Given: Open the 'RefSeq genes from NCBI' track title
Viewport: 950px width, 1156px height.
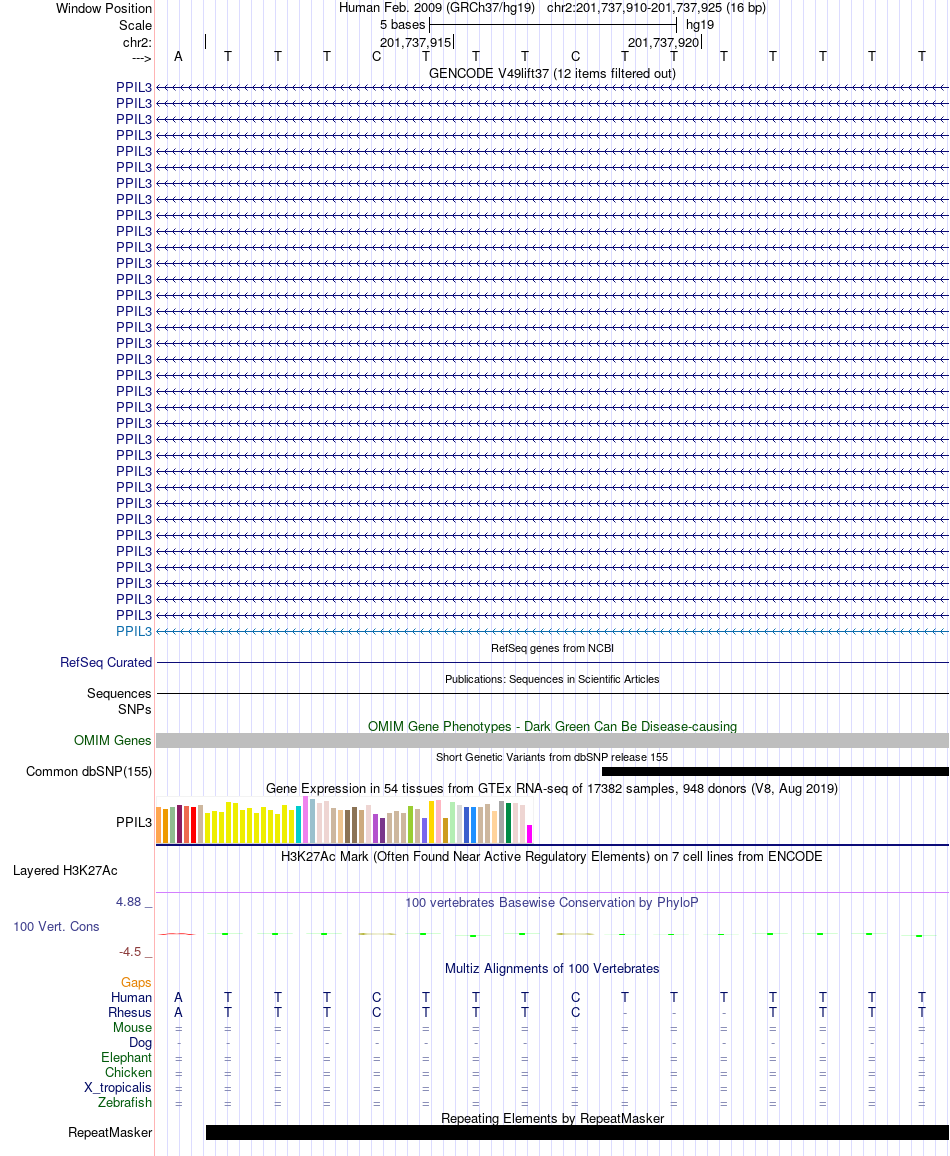Looking at the screenshot, I should pyautogui.click(x=552, y=648).
